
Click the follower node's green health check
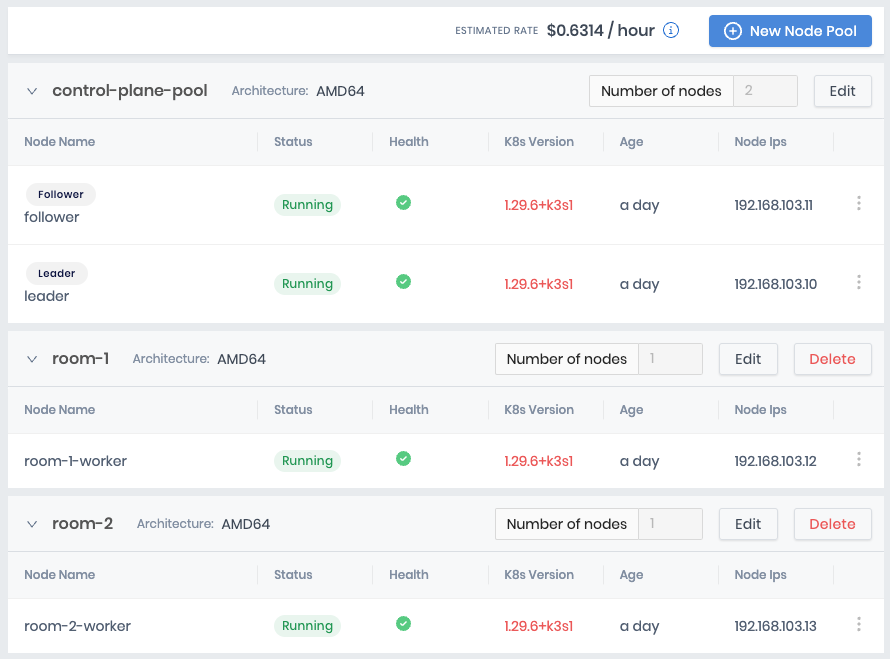coord(404,203)
